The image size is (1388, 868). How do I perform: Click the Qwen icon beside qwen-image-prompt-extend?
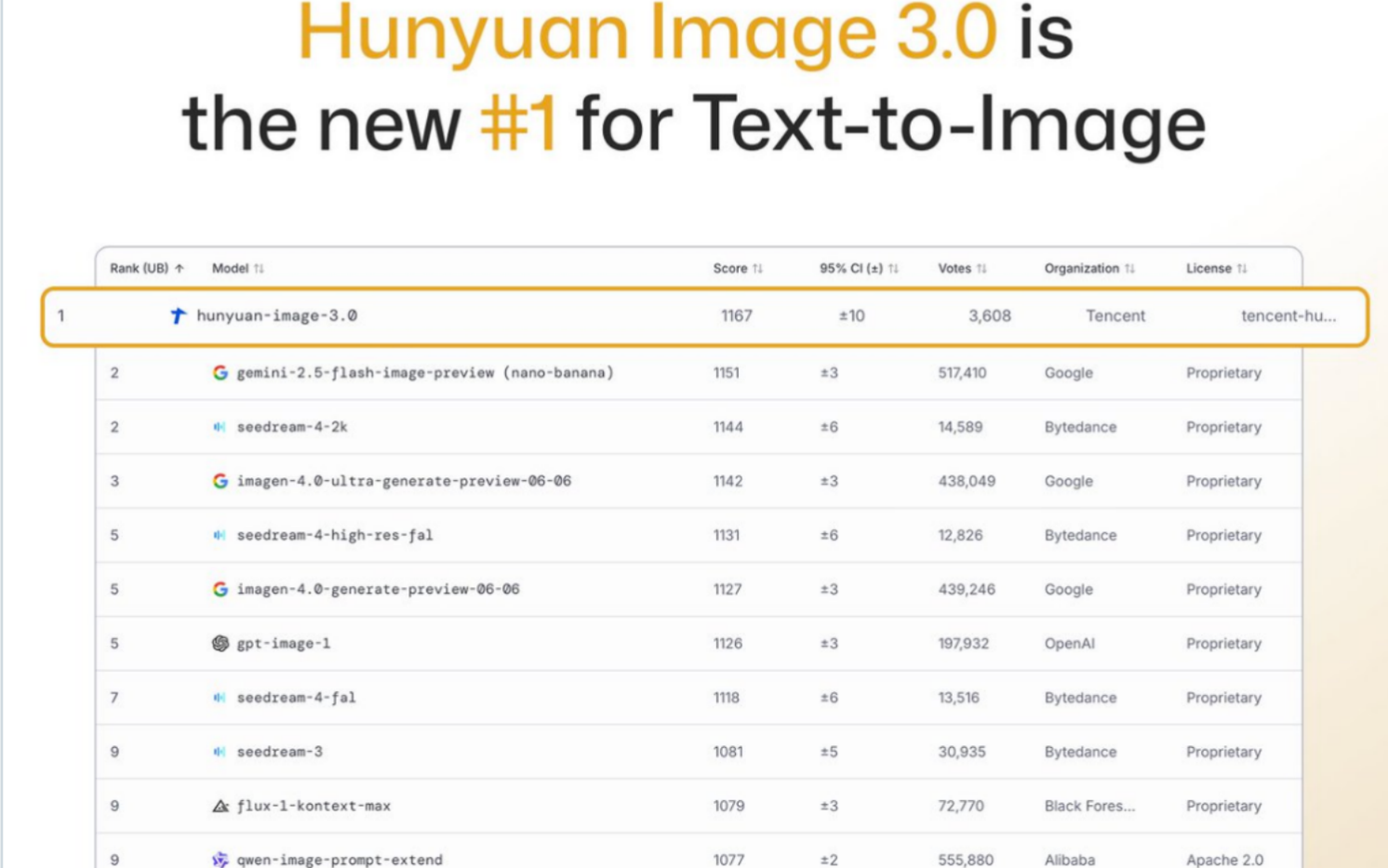(x=220, y=860)
